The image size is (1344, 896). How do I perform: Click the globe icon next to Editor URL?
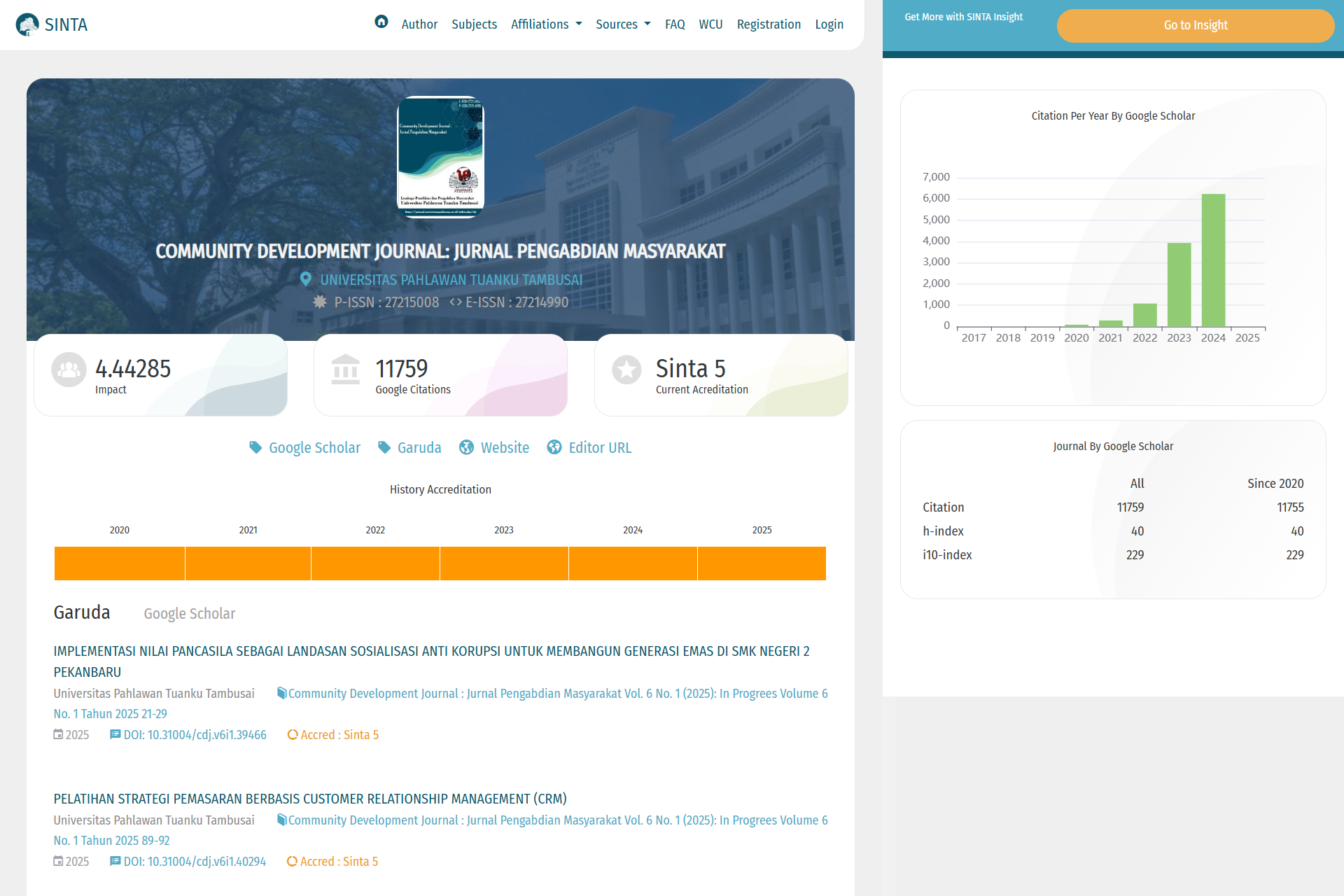(x=554, y=447)
